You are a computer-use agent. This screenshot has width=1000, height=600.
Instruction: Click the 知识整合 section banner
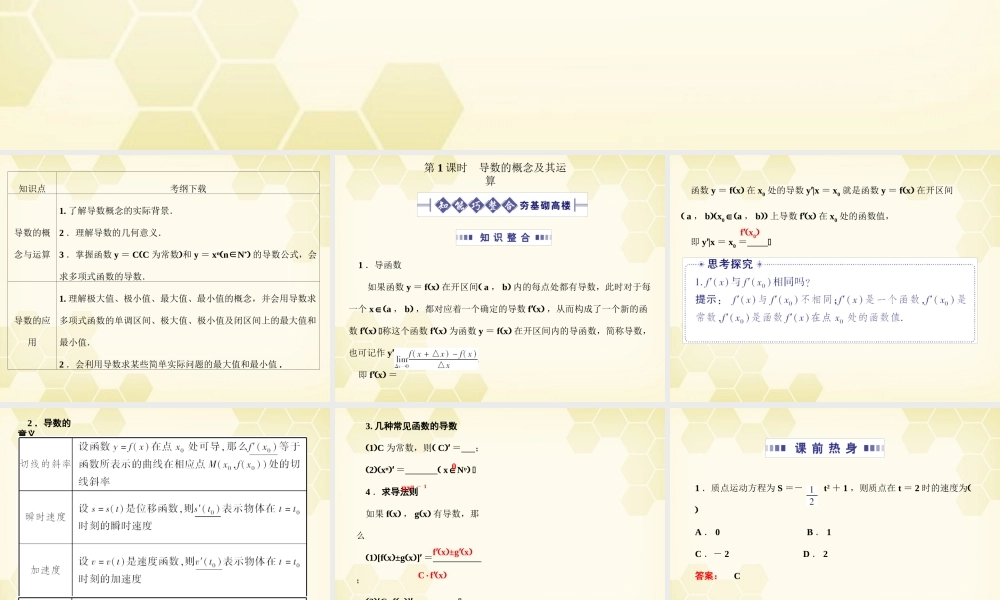(x=504, y=237)
